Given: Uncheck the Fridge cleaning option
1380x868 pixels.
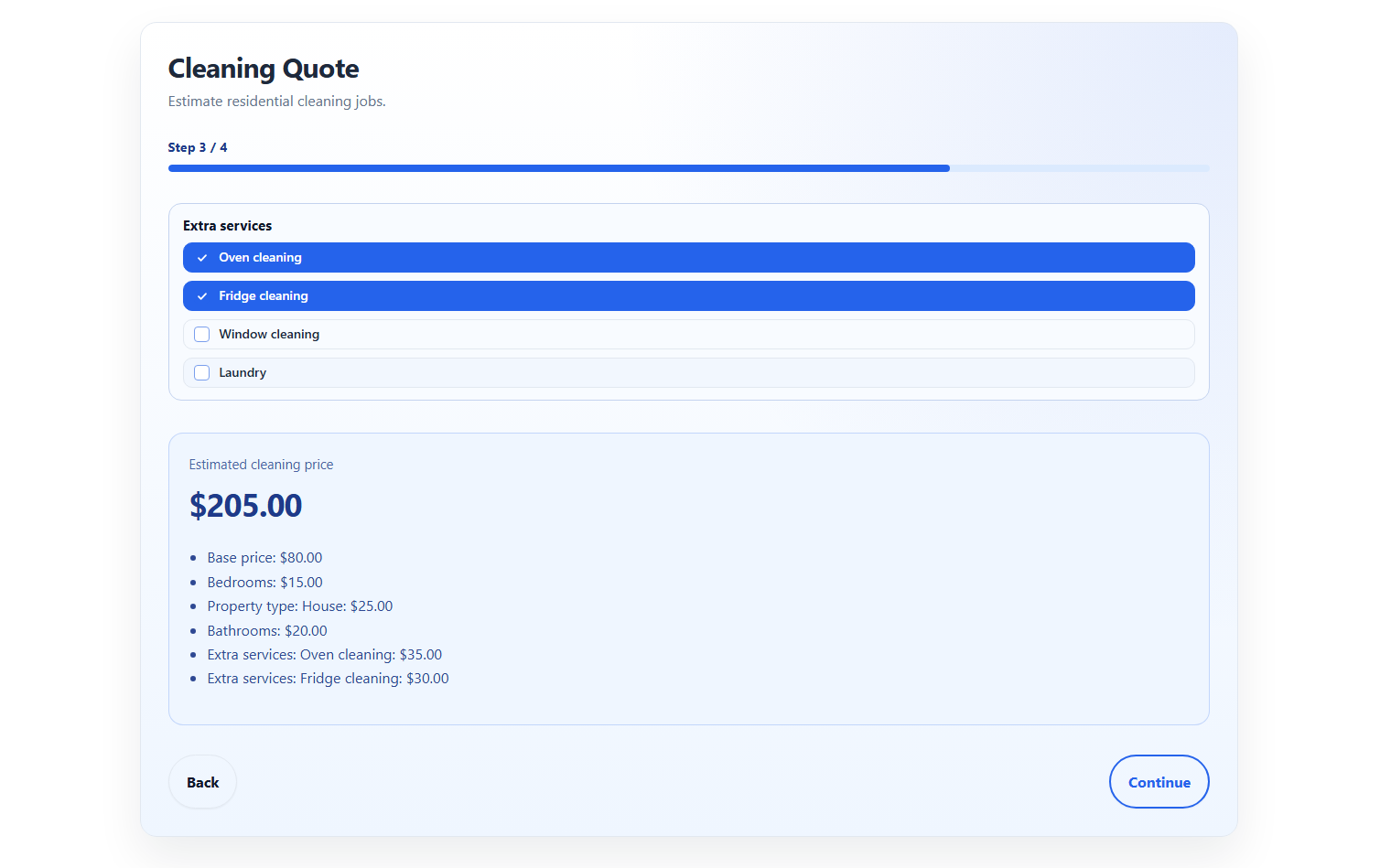Looking at the screenshot, I should [x=688, y=295].
